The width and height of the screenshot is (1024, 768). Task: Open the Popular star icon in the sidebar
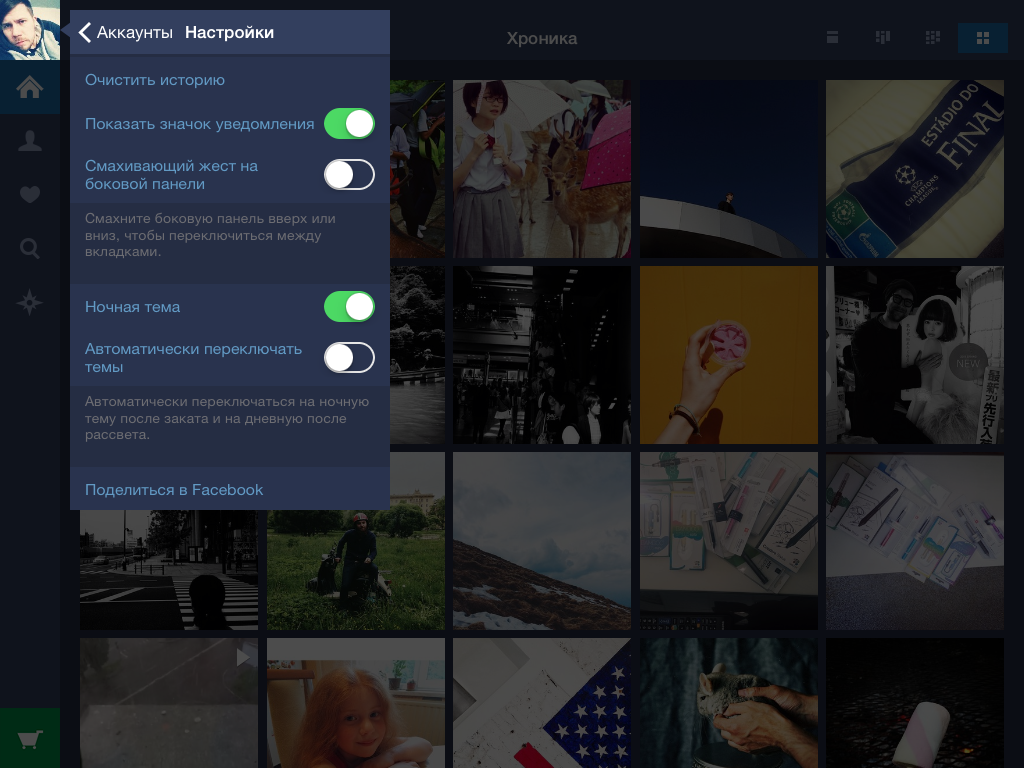(29, 302)
